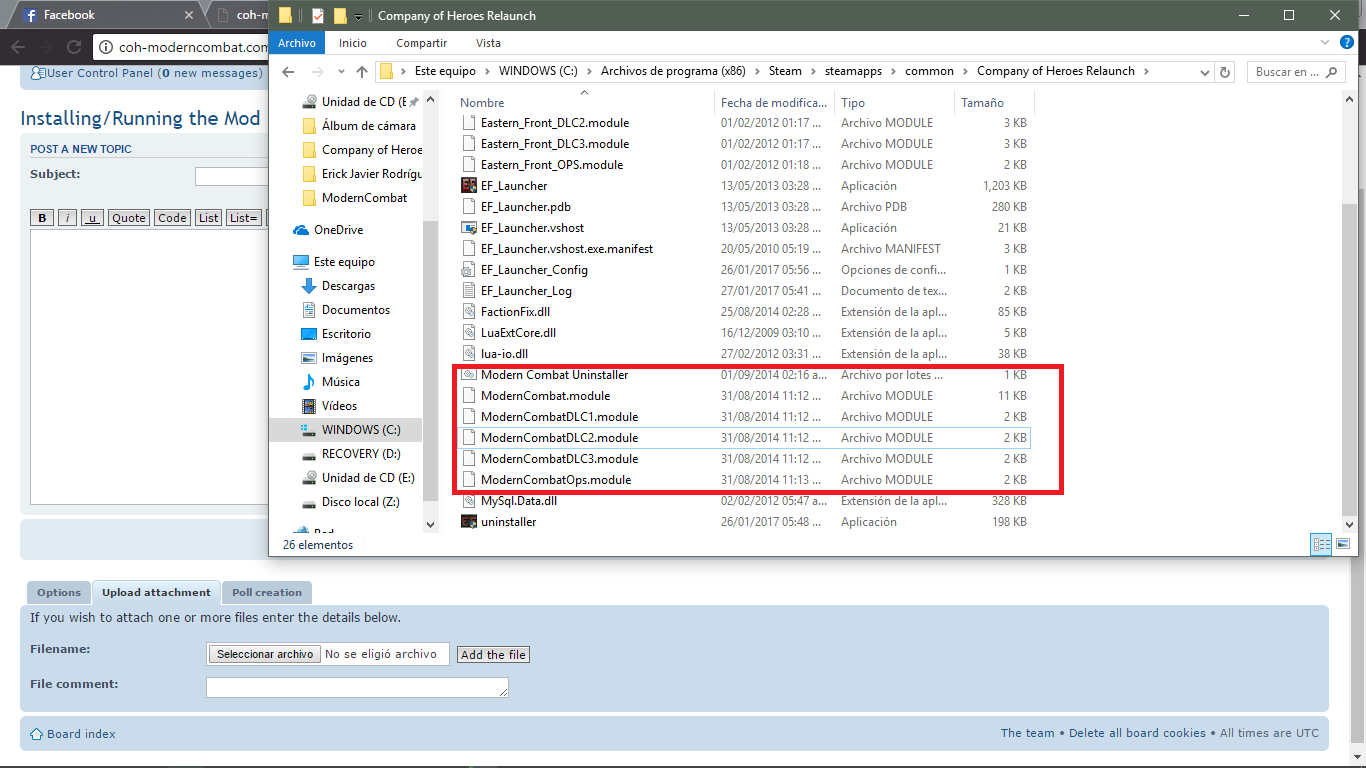This screenshot has width=1366, height=768.
Task: Click the File comment text box
Action: 357,687
